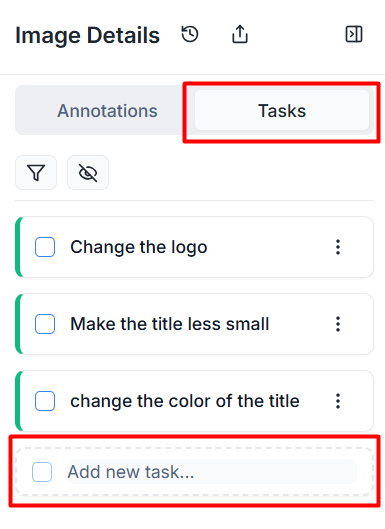
Task: Select the Make the title less small text
Action: click(x=169, y=324)
